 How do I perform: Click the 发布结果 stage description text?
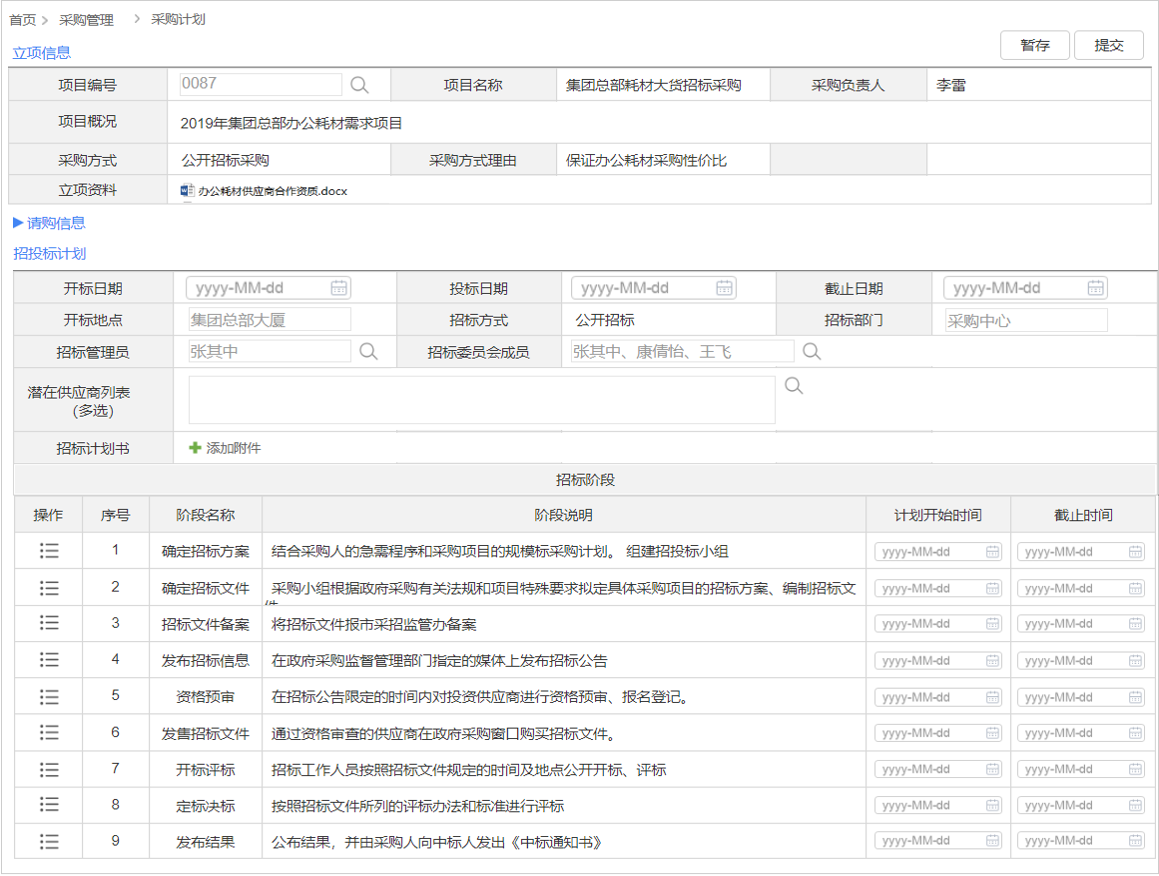click(x=437, y=842)
